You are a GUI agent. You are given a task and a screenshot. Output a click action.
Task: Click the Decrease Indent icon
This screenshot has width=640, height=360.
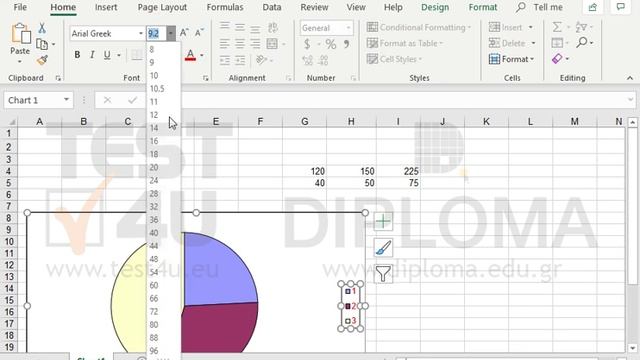point(224,61)
